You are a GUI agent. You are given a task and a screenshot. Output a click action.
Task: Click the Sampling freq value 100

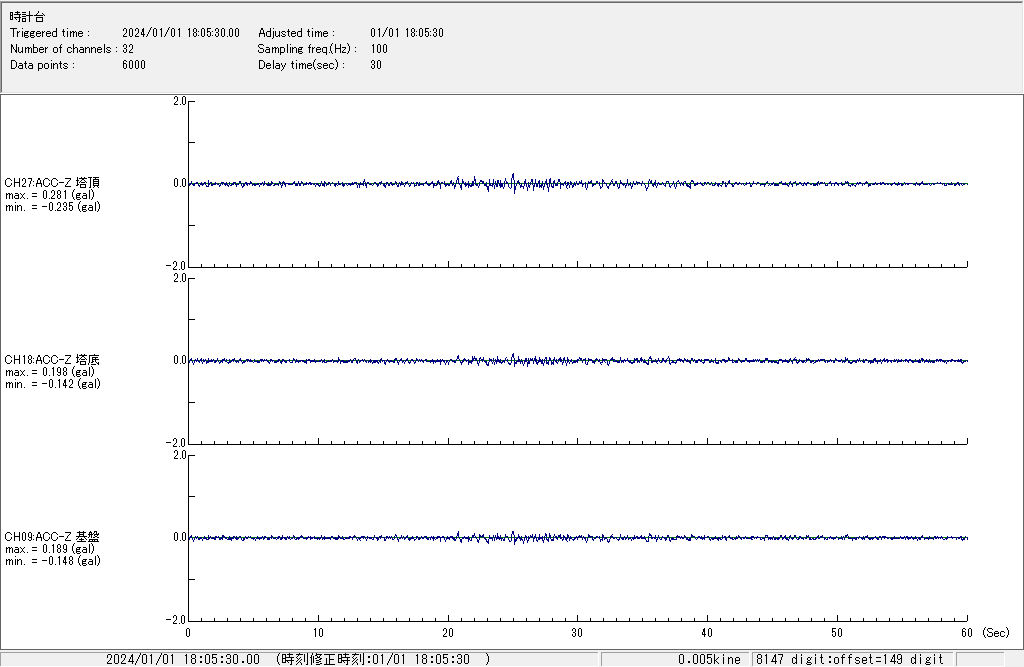tap(379, 49)
